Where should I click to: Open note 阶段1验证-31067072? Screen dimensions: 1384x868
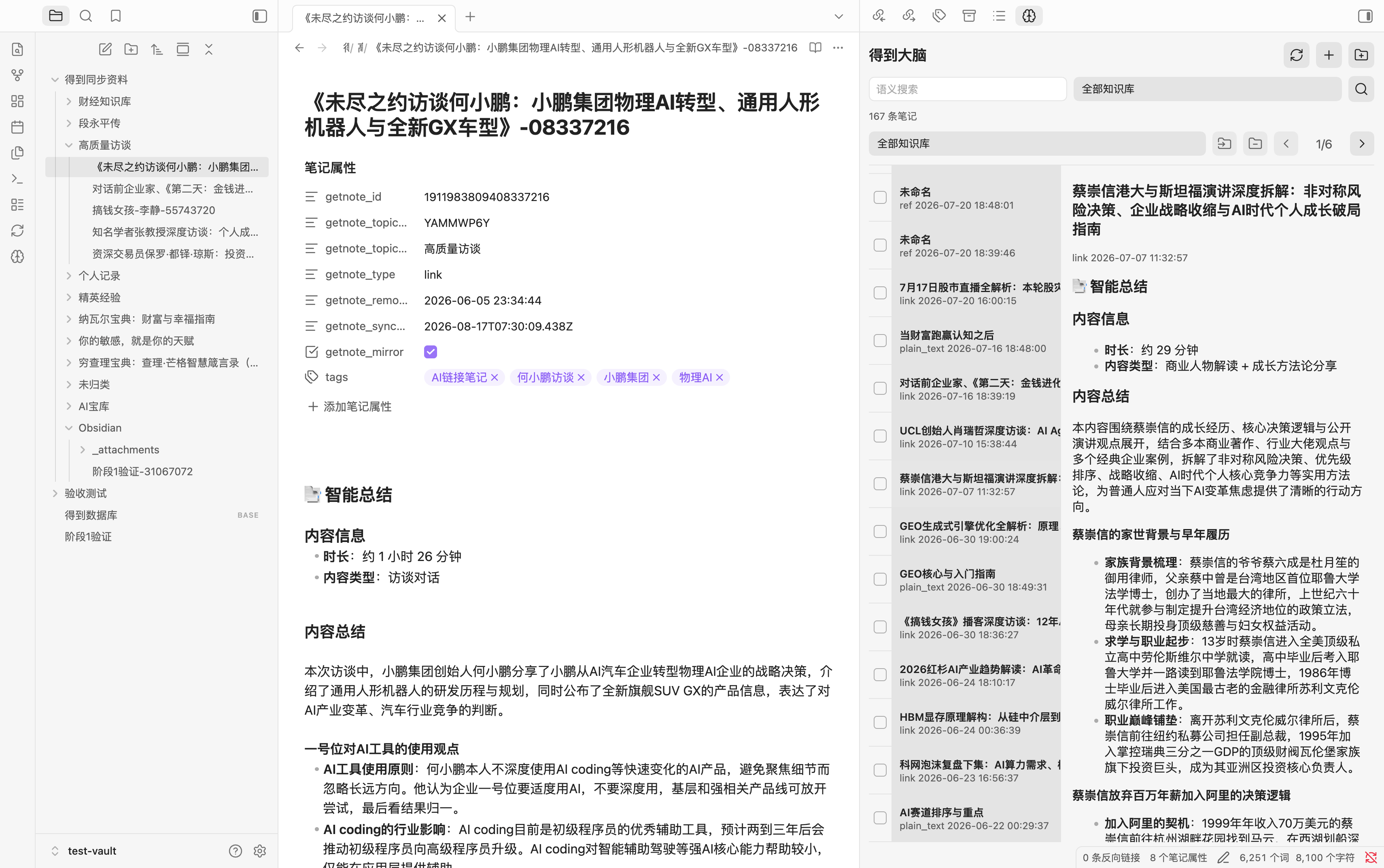(x=142, y=471)
